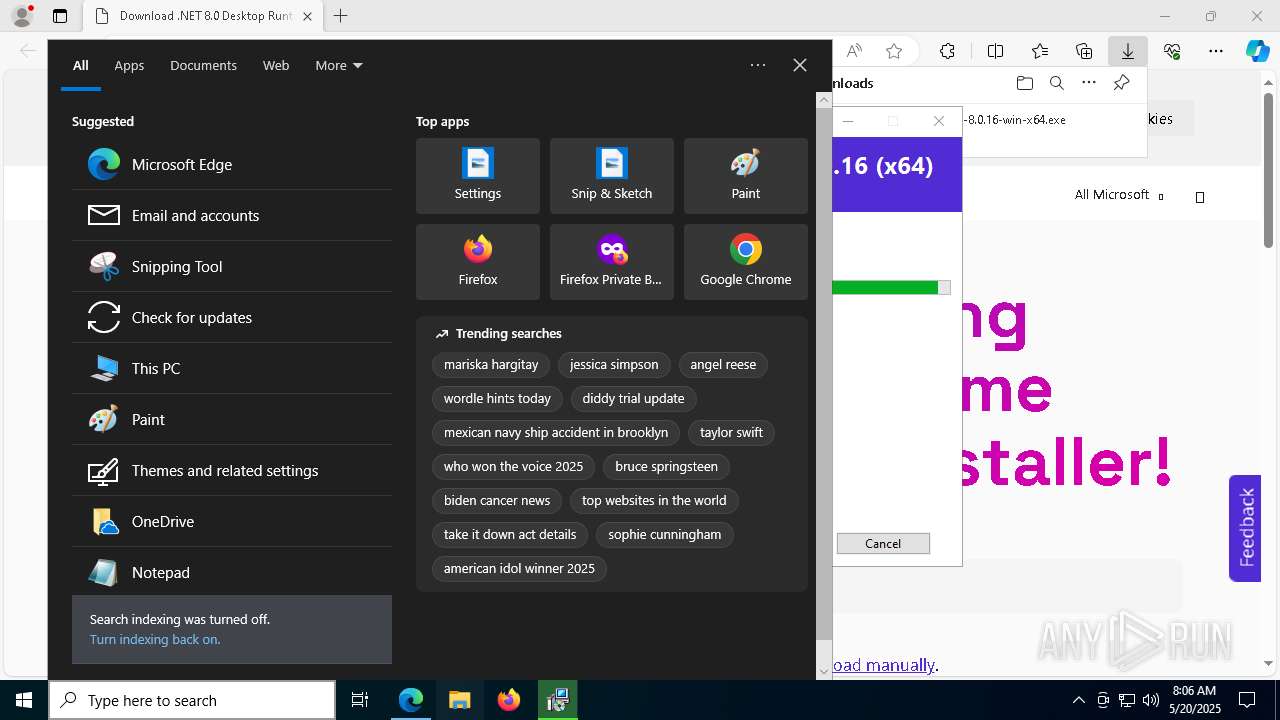Viewport: 1280px width, 720px height.
Task: Click search panel vertical scrollbar
Action: (824, 373)
